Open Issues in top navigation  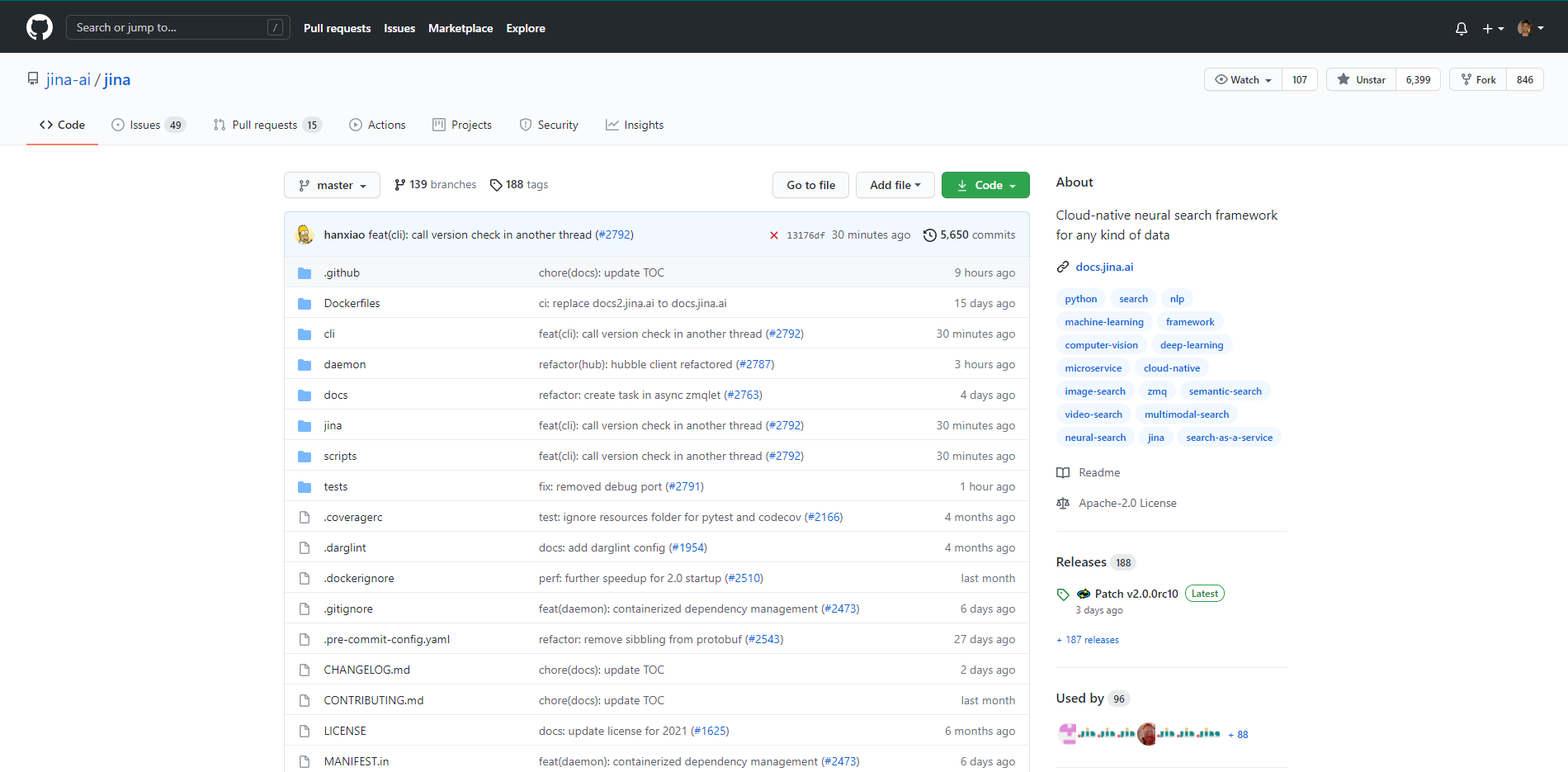click(399, 28)
